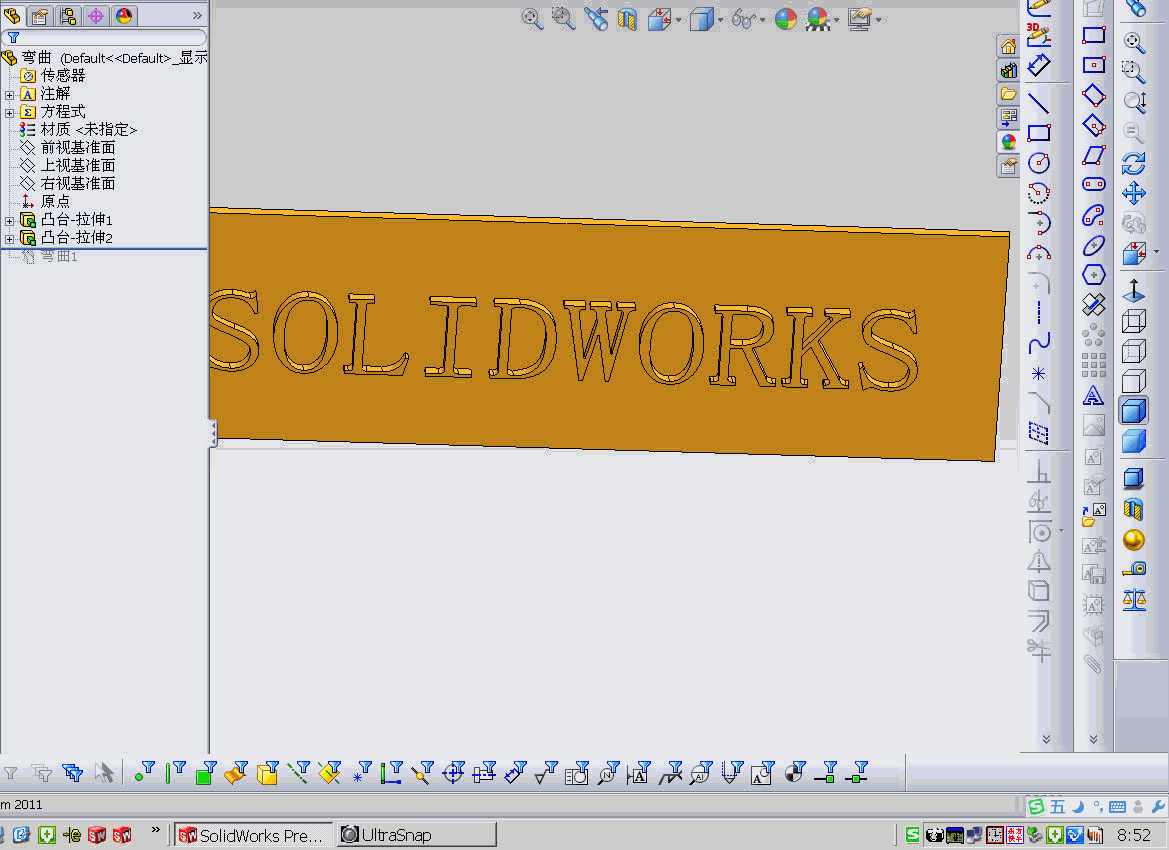
Task: Open the DimXpertManager tab icon
Action: [x=96, y=16]
